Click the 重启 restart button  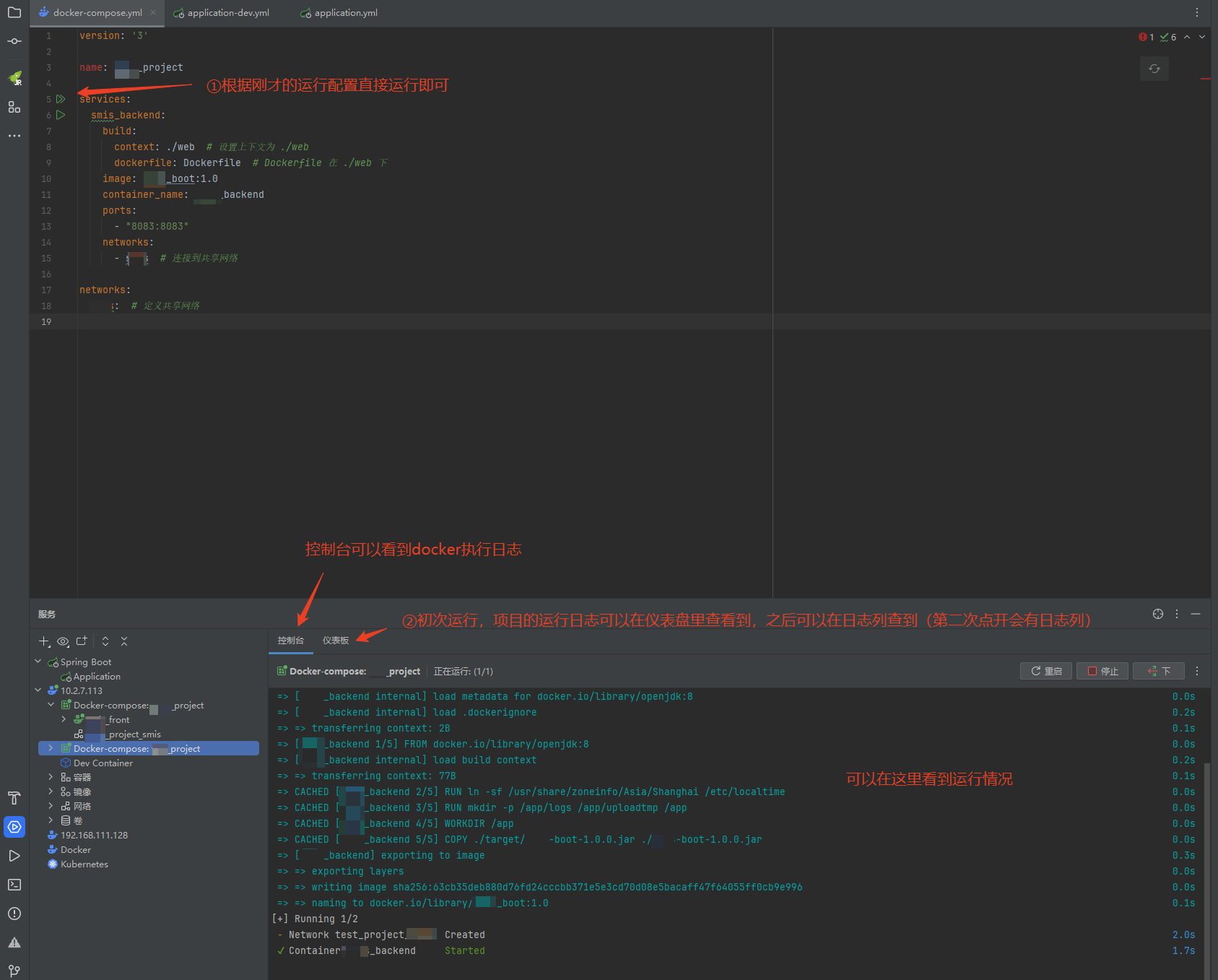1046,671
